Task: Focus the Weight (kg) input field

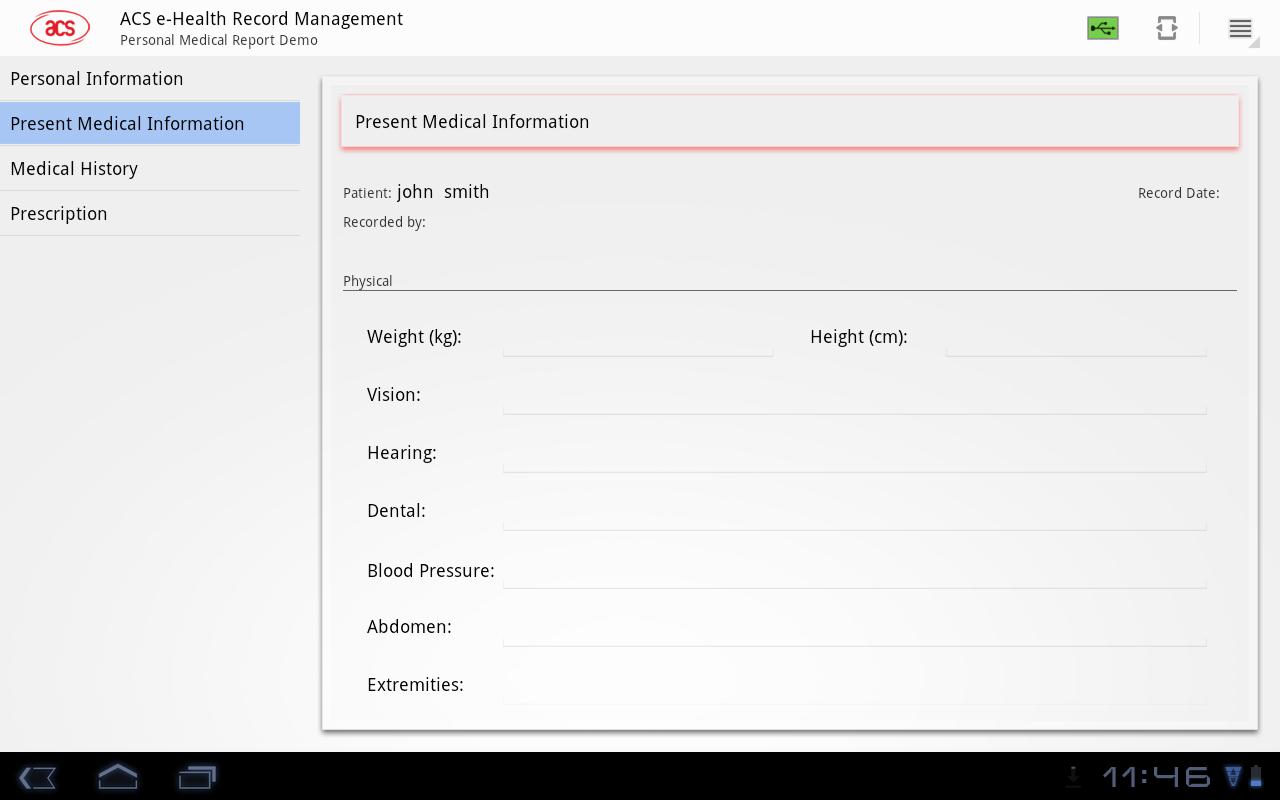Action: pos(637,338)
